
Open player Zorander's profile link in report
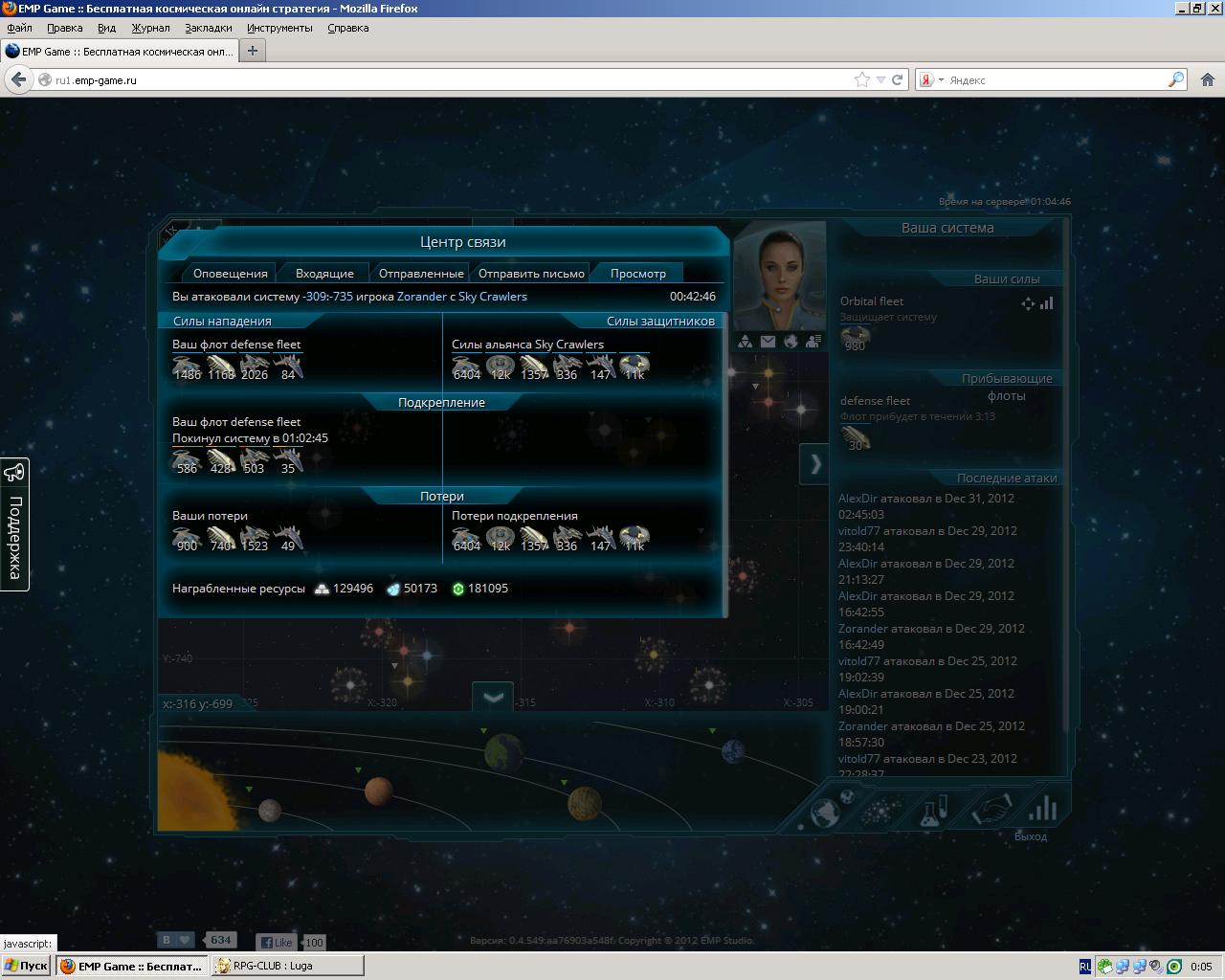(x=421, y=297)
